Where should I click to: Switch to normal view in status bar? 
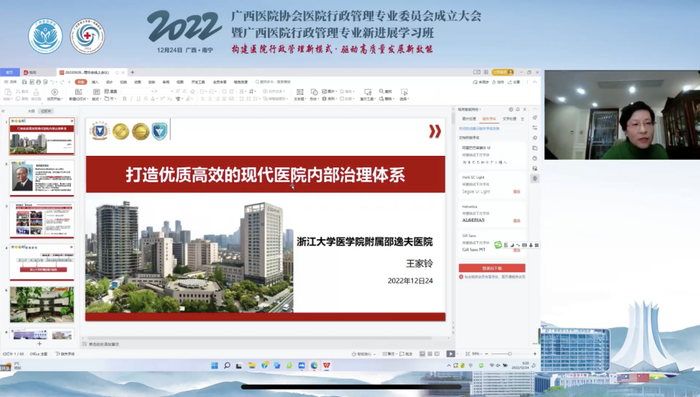click(422, 354)
